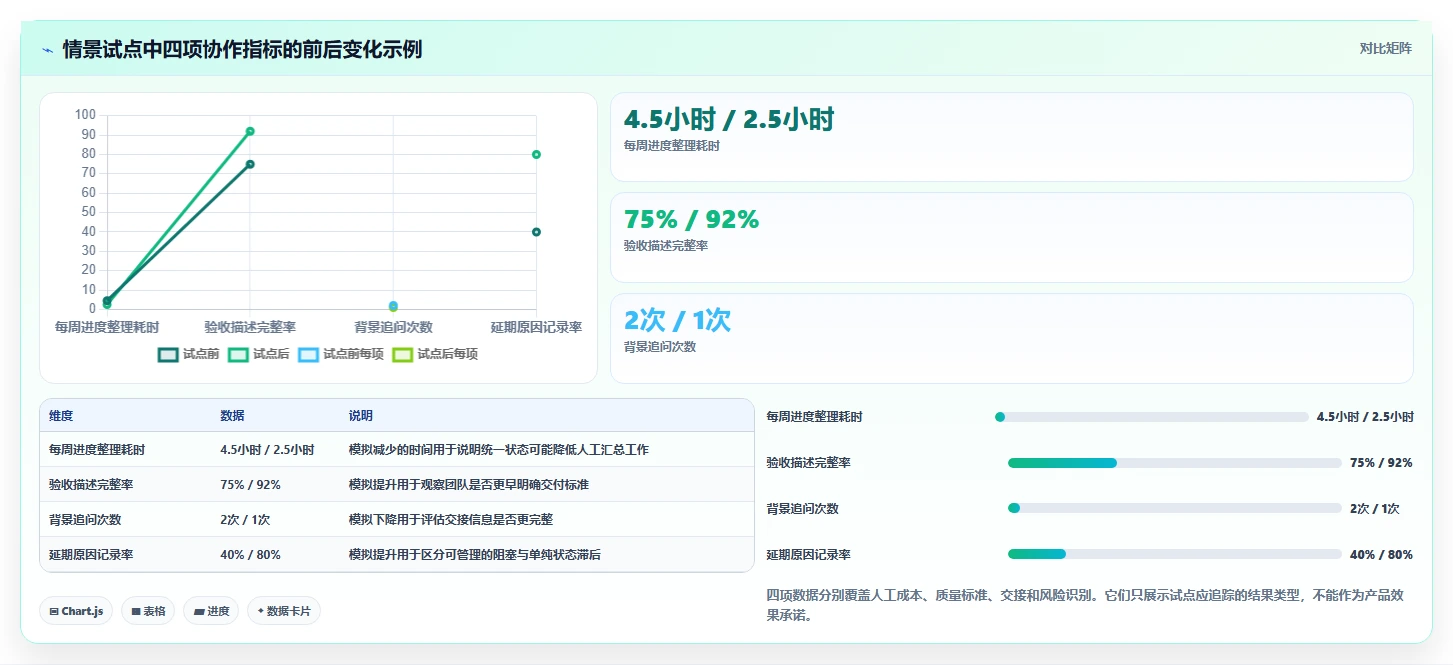Click the 试点后每项 lime legend swatch
Screen dimensions: 1453x665
(x=402, y=354)
